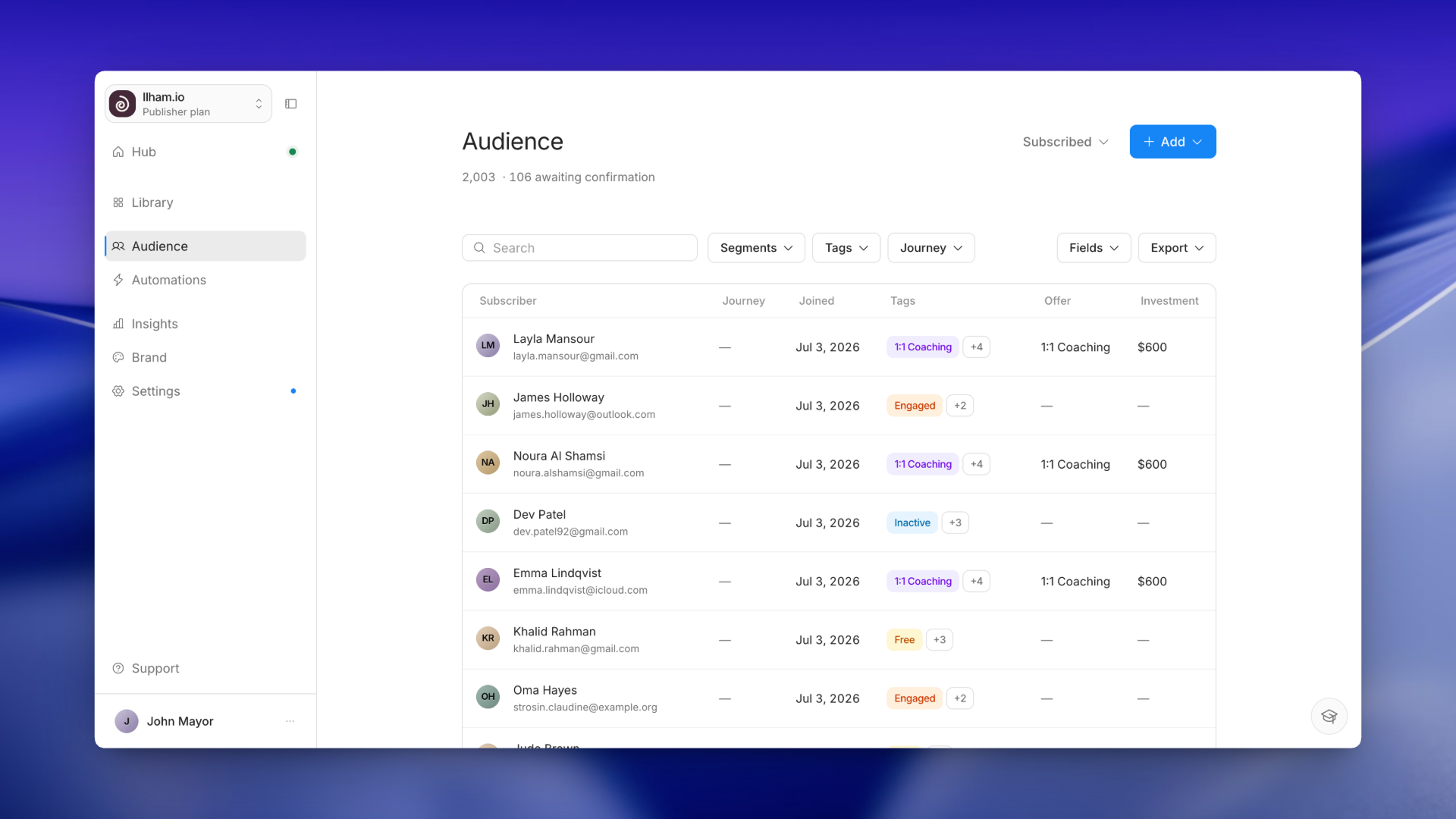Click Emma Lindqvist's 1:1 Coaching offer cell

coord(1075,582)
